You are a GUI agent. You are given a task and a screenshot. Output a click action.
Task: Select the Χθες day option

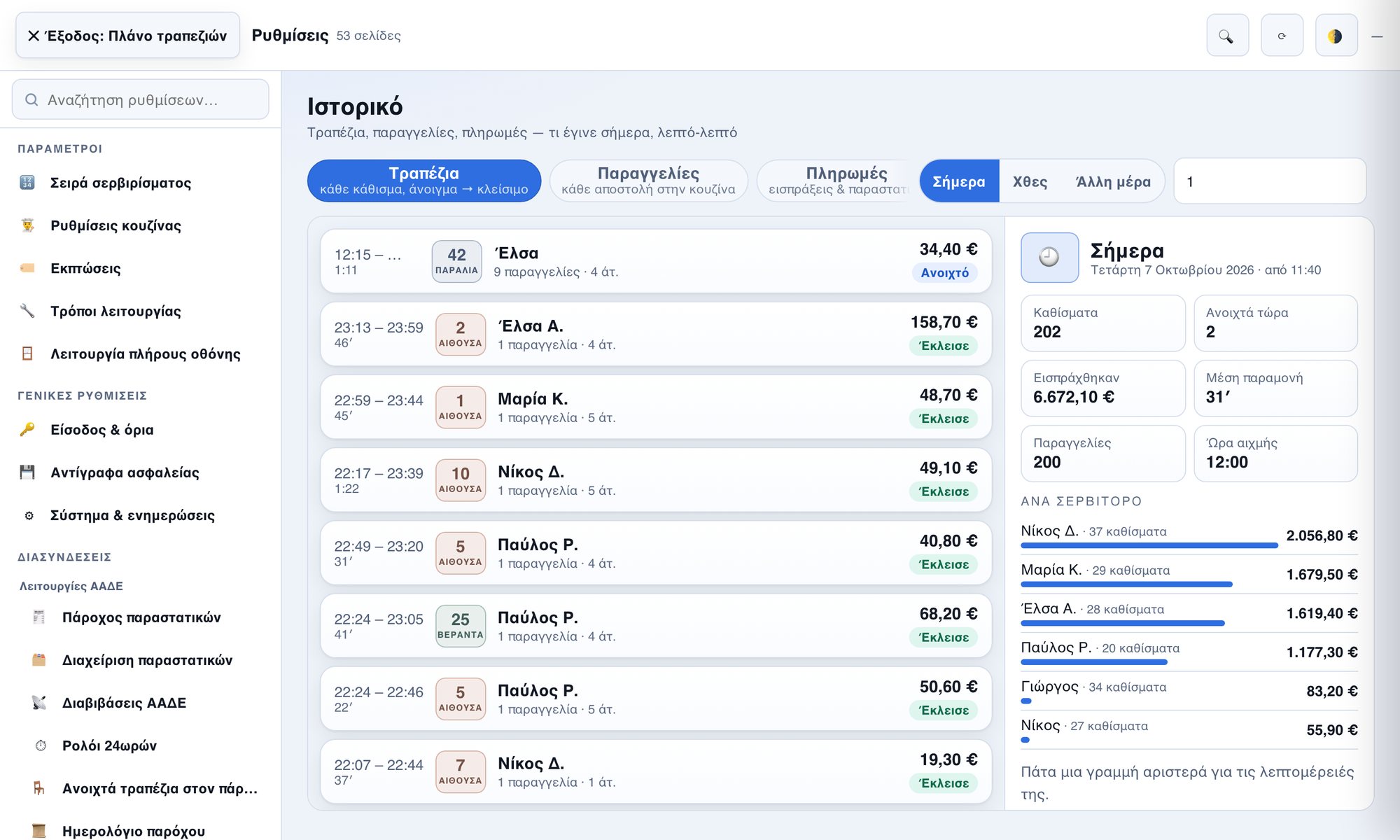[x=1030, y=181]
